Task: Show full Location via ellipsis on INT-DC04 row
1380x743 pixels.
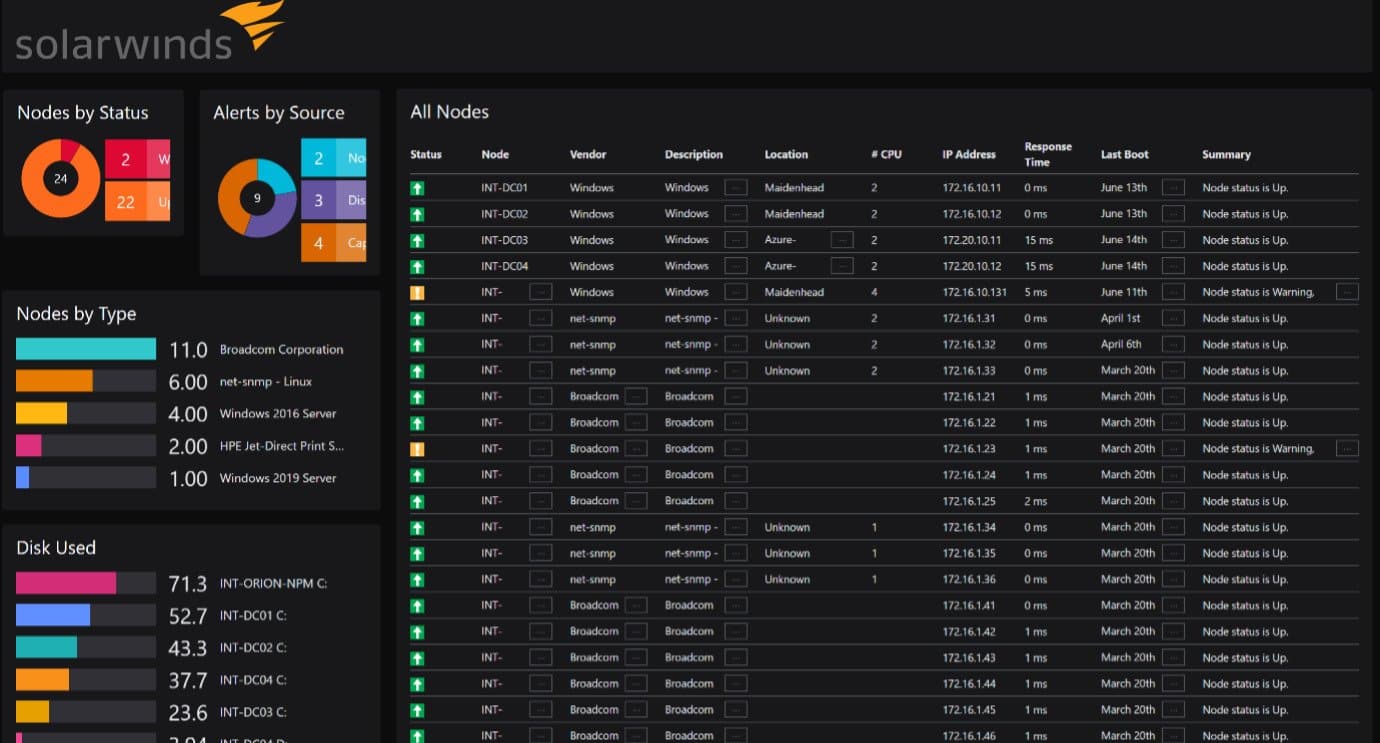Action: 842,266
